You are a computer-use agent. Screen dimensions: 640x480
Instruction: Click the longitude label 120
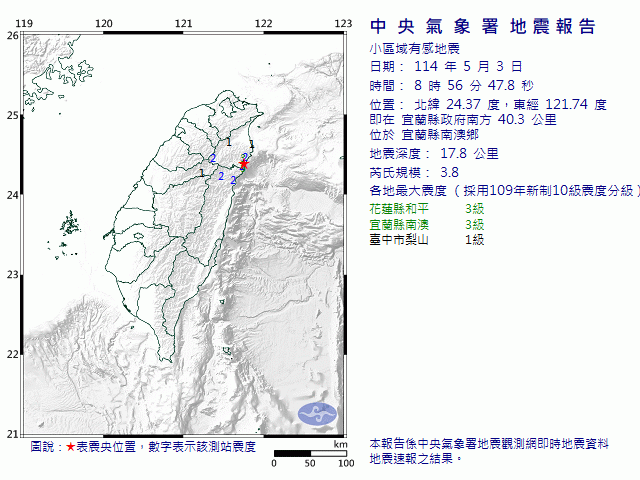pyautogui.click(x=104, y=23)
